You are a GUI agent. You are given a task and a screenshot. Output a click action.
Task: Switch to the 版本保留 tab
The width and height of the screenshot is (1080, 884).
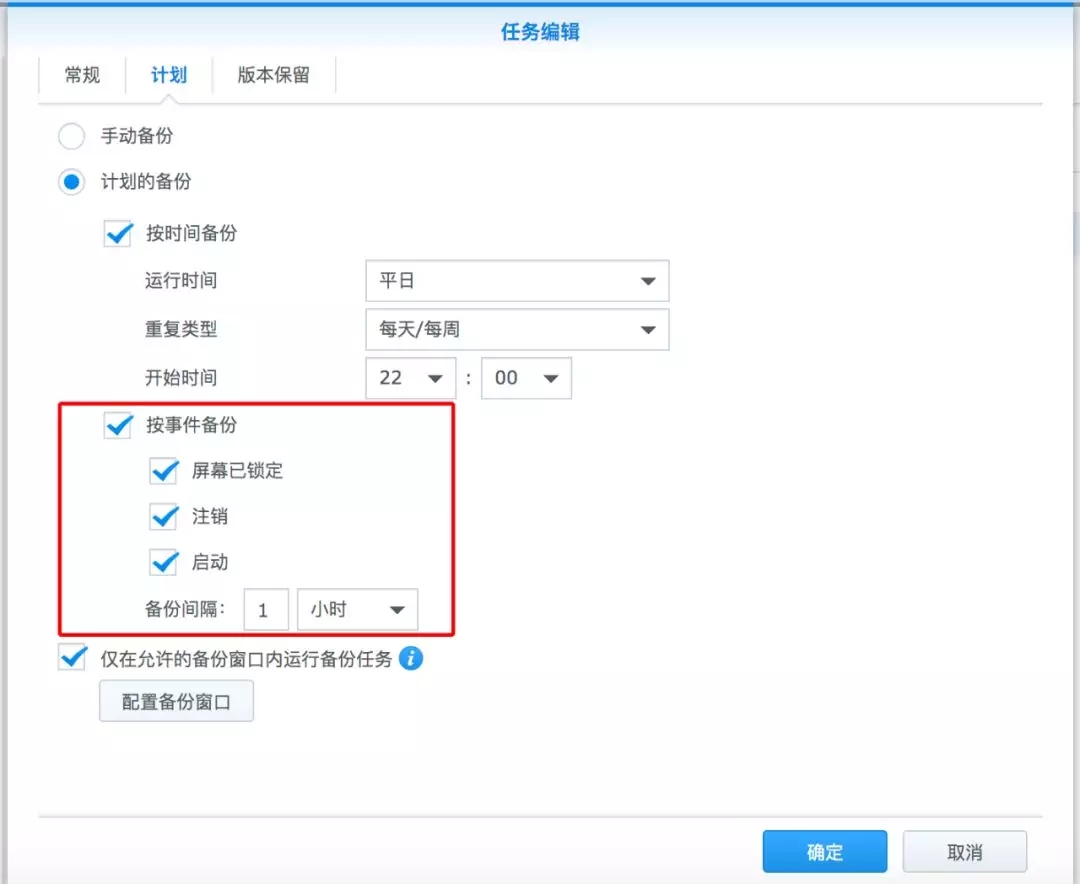pos(274,75)
